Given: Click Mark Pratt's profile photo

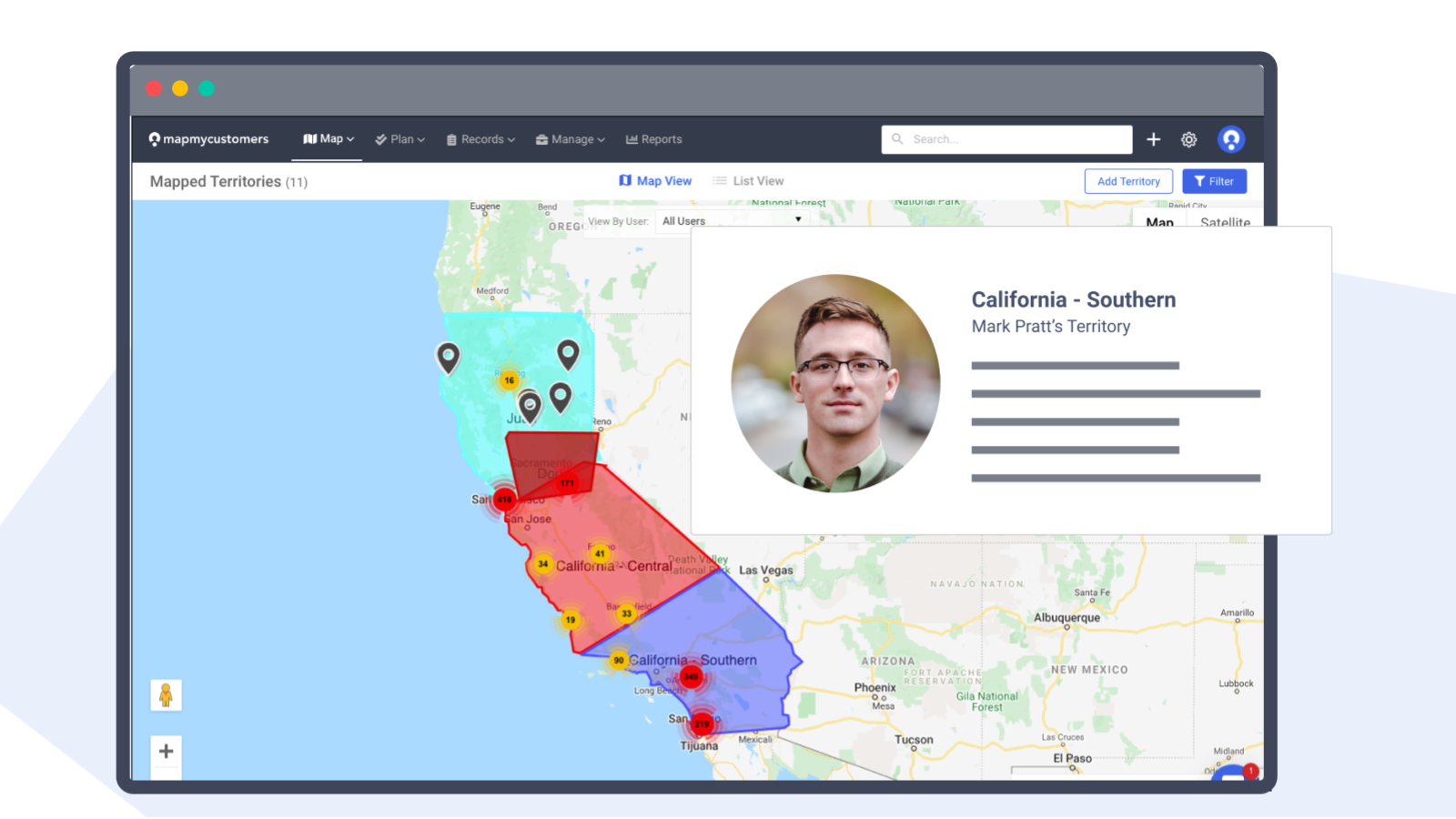Looking at the screenshot, I should point(835,383).
